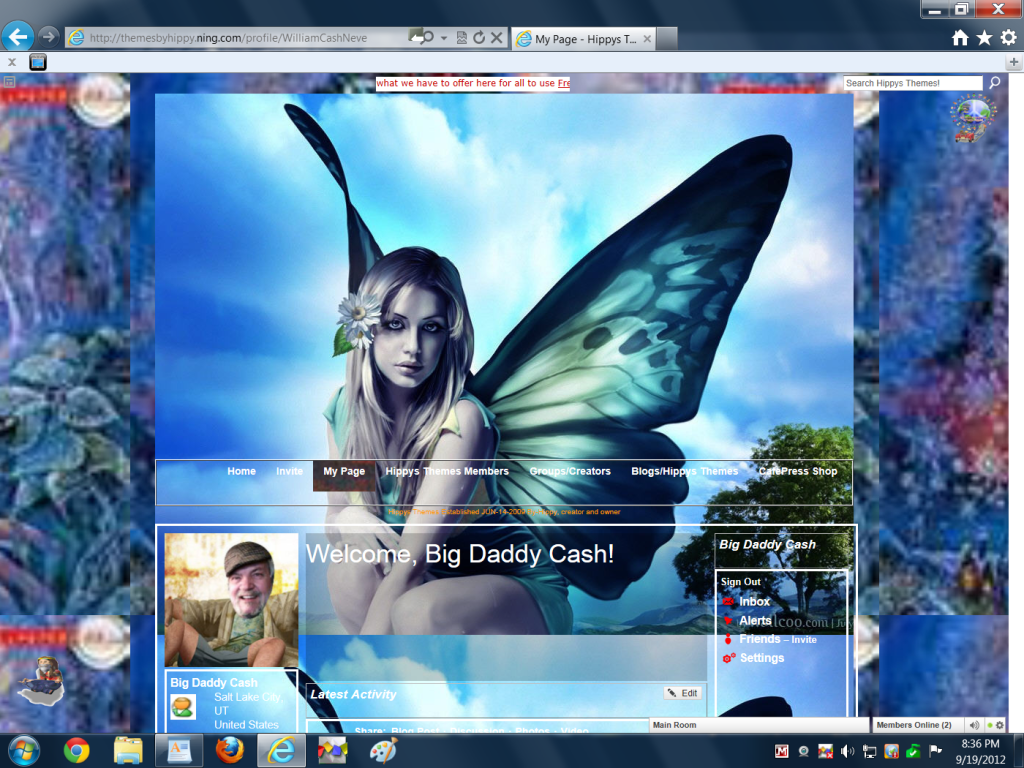Open the photo gallery taskbar icon

click(x=332, y=750)
